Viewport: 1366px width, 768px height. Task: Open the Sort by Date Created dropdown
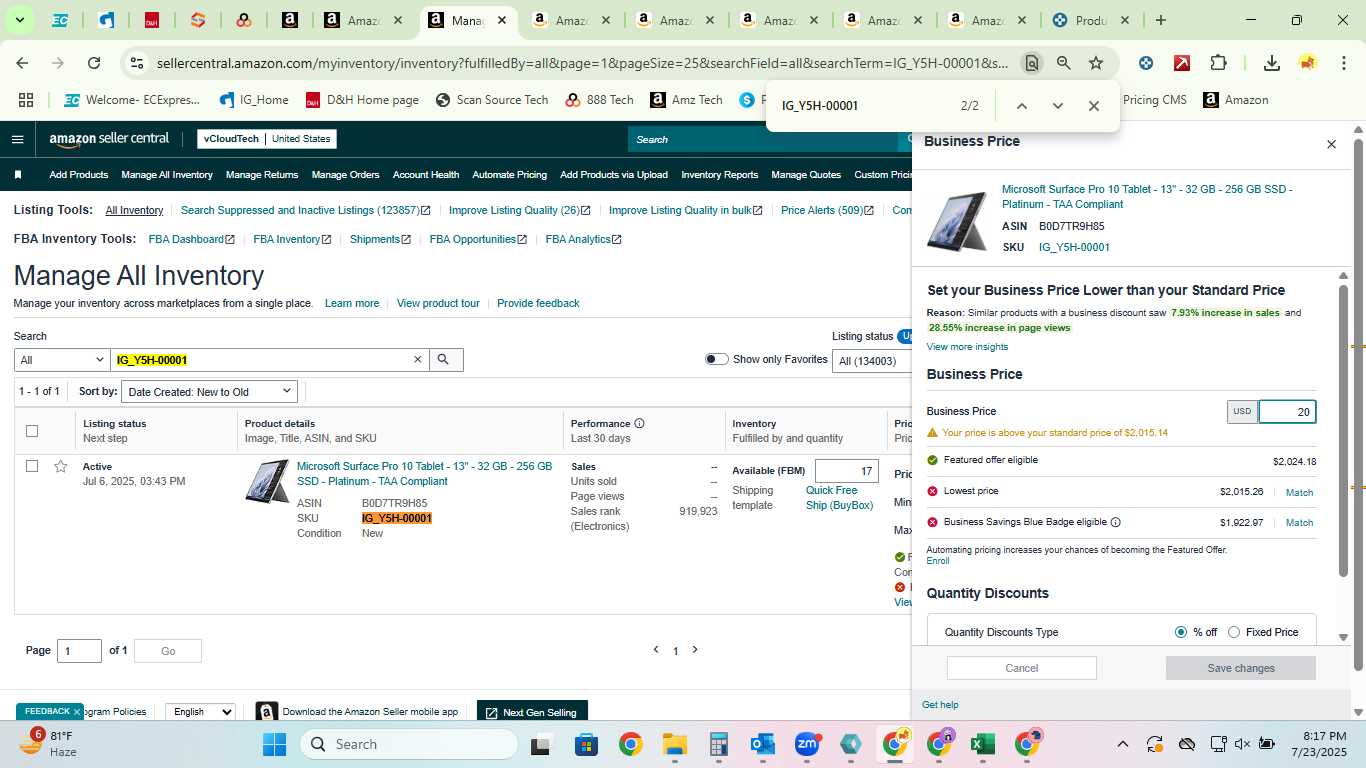point(209,392)
